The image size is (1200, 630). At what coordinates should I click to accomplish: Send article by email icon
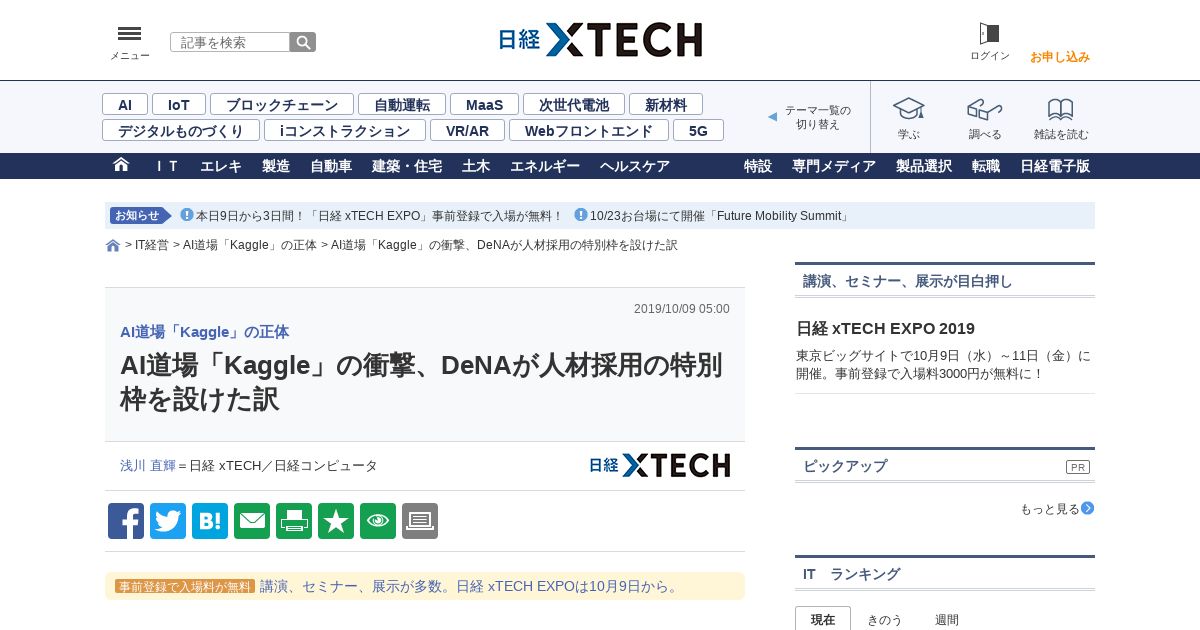[252, 521]
